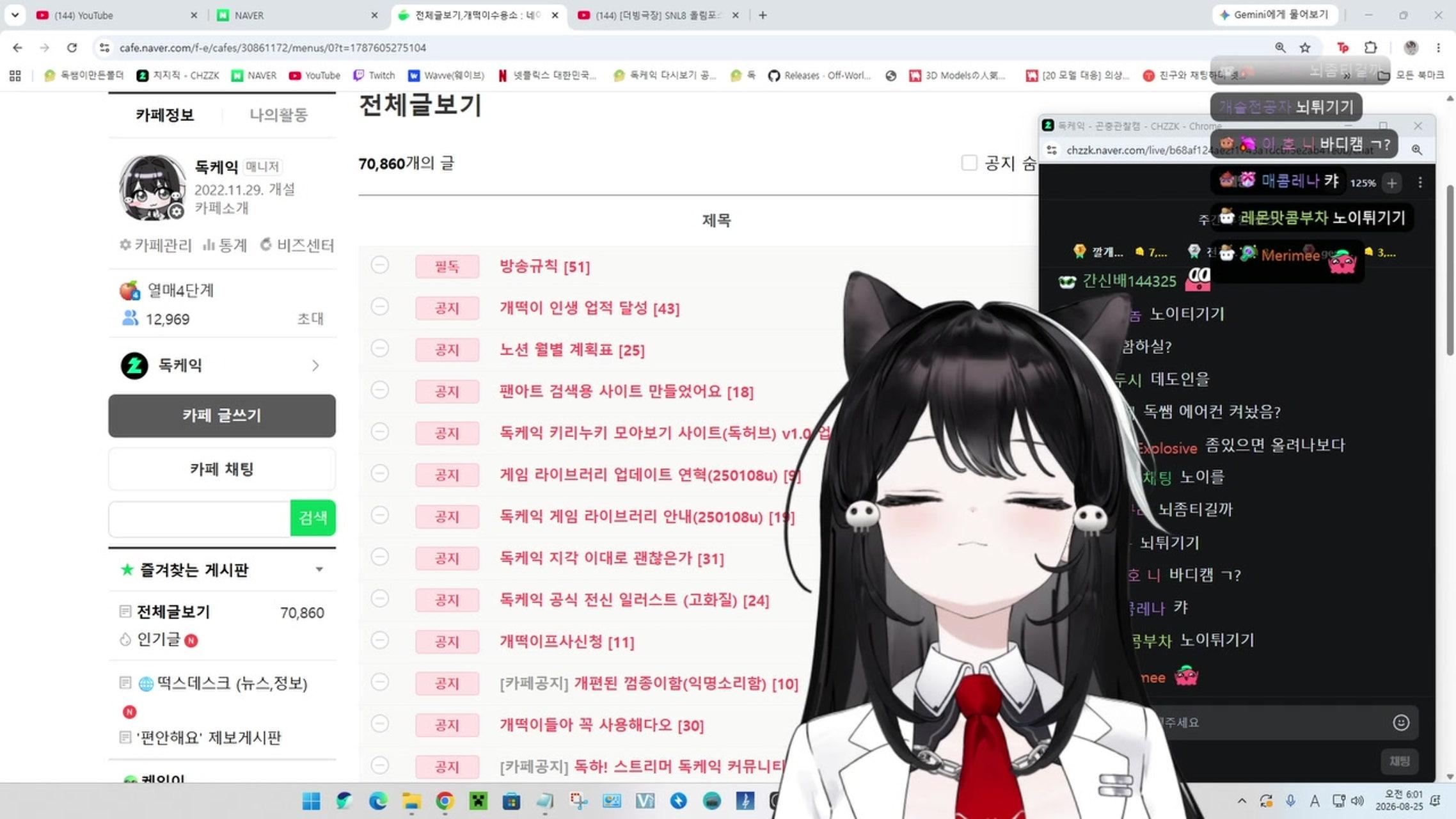1456x819 pixels.
Task: Open the emoji picker in CHZZK chat
Action: click(x=1401, y=722)
